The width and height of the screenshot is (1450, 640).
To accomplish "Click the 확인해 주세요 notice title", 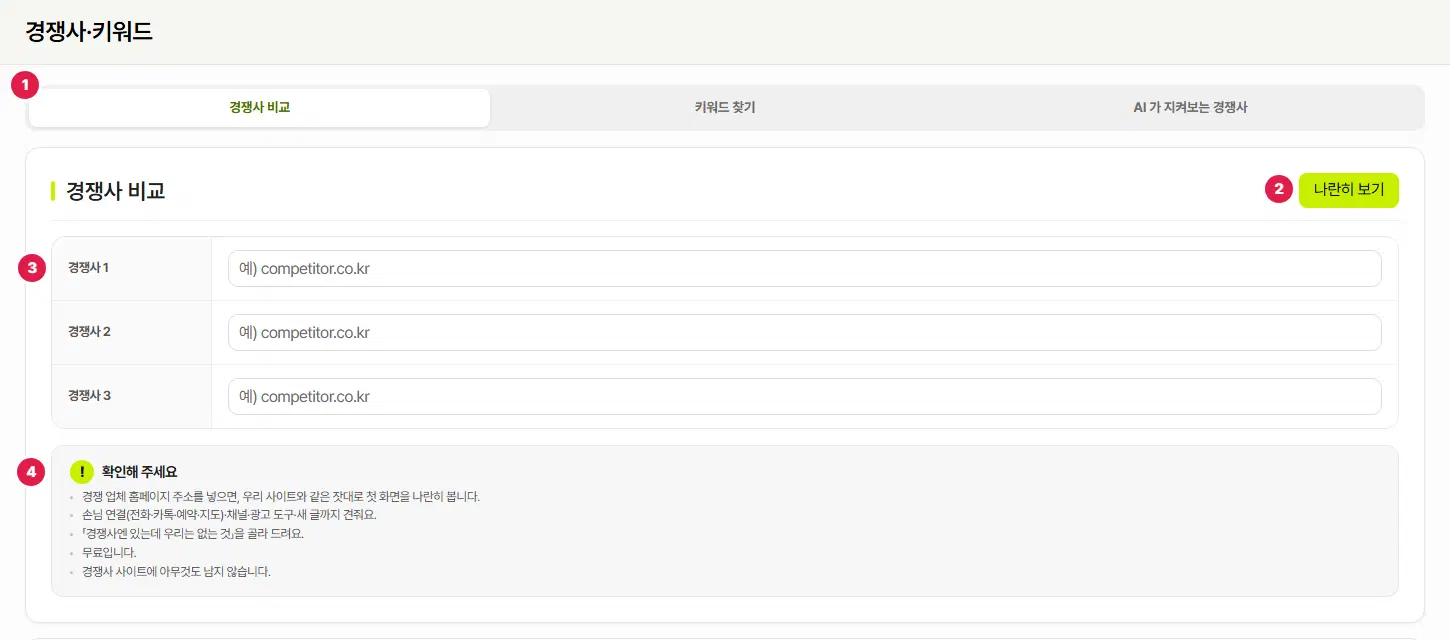I will (140, 472).
